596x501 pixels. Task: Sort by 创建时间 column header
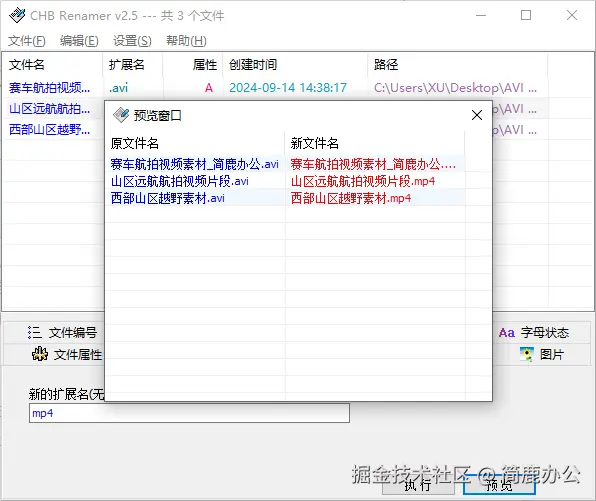click(x=295, y=65)
